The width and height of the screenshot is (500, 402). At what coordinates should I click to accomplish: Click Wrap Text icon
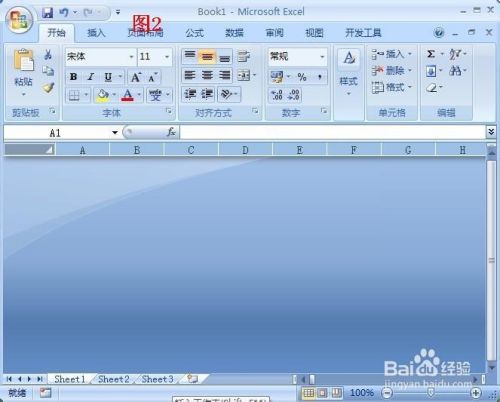(244, 57)
